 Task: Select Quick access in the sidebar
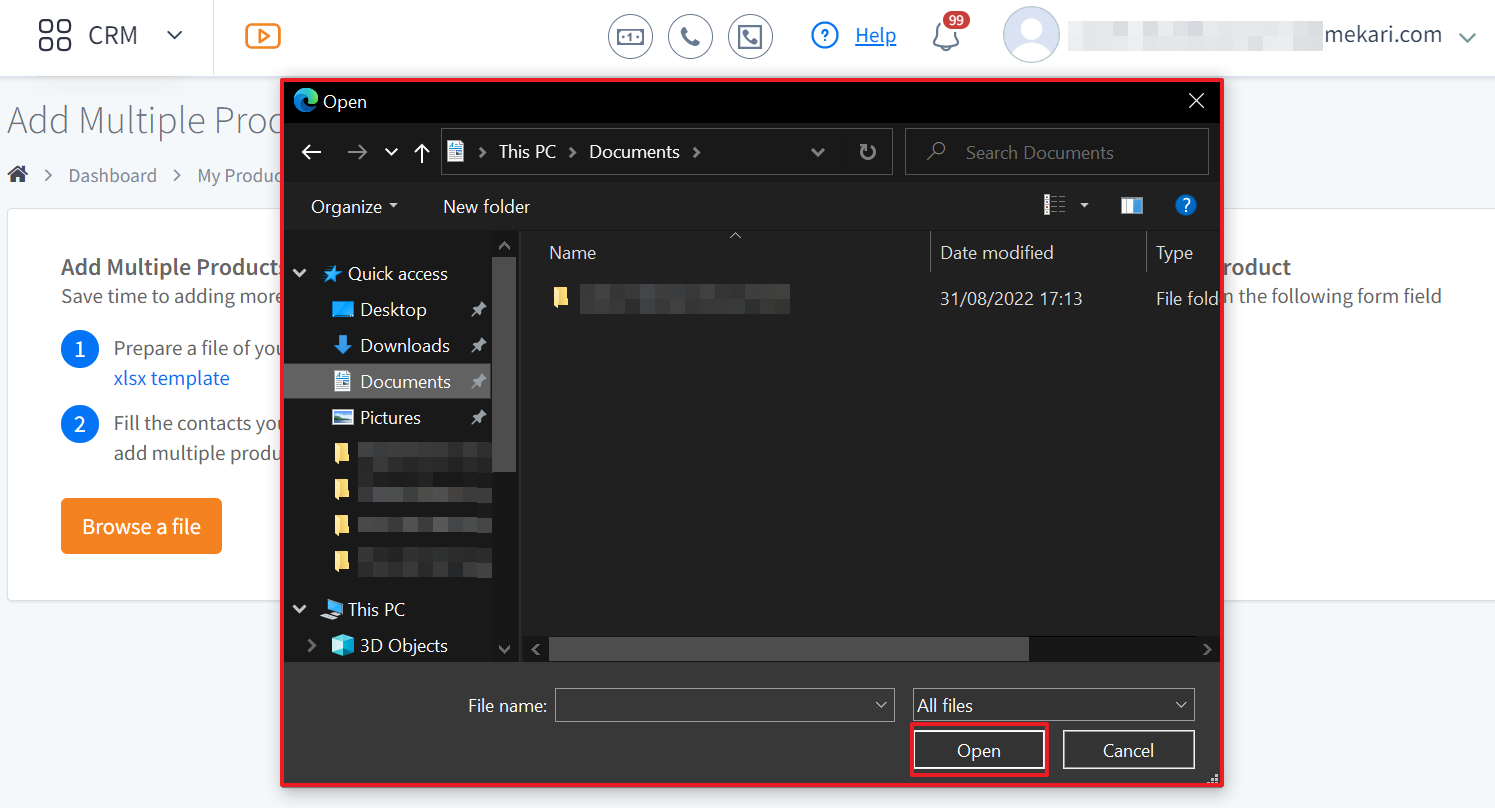[397, 273]
